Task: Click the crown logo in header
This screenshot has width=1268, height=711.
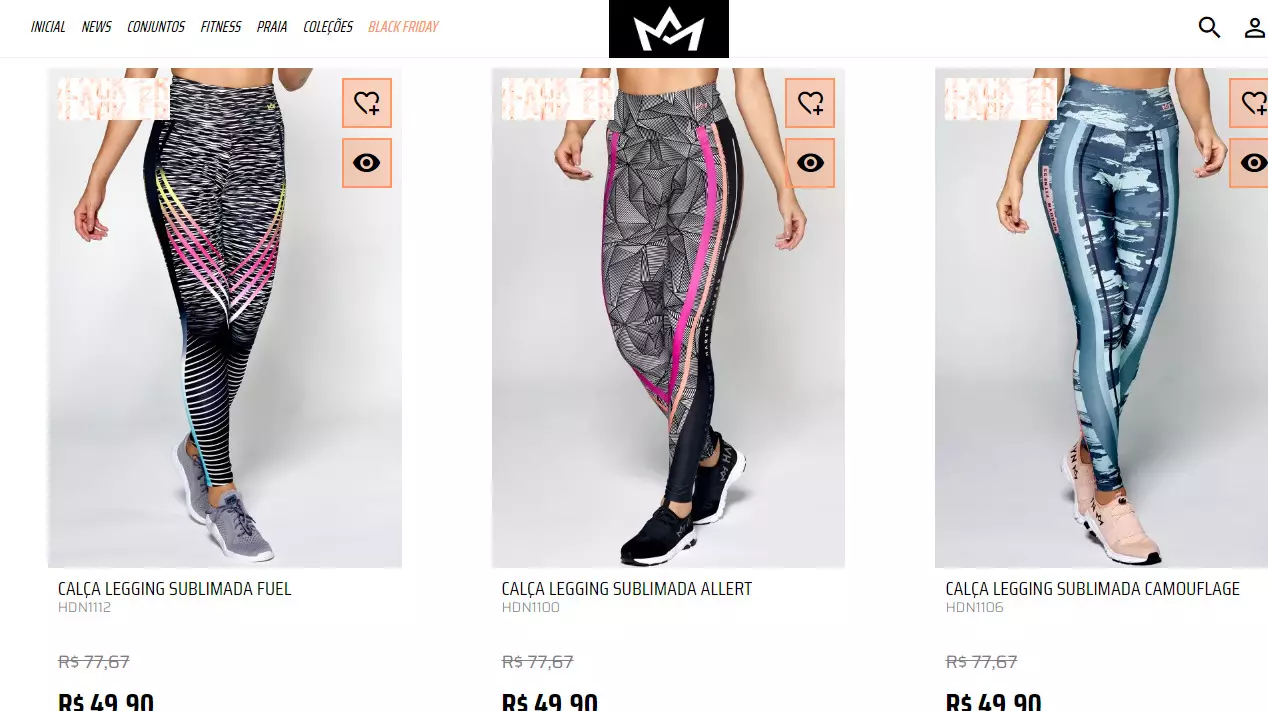Action: click(669, 29)
